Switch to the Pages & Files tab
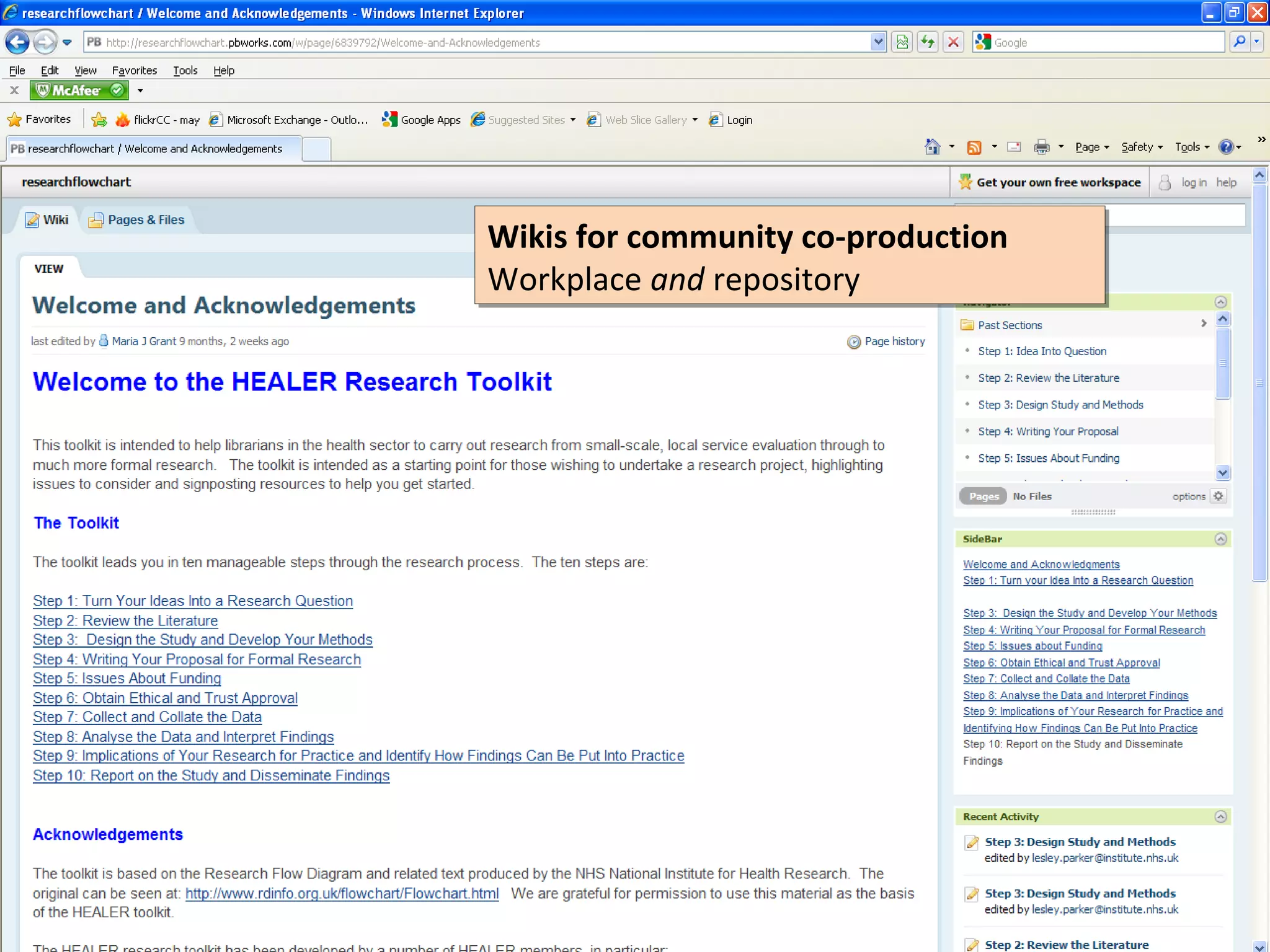The height and width of the screenshot is (952, 1270). pyautogui.click(x=136, y=219)
